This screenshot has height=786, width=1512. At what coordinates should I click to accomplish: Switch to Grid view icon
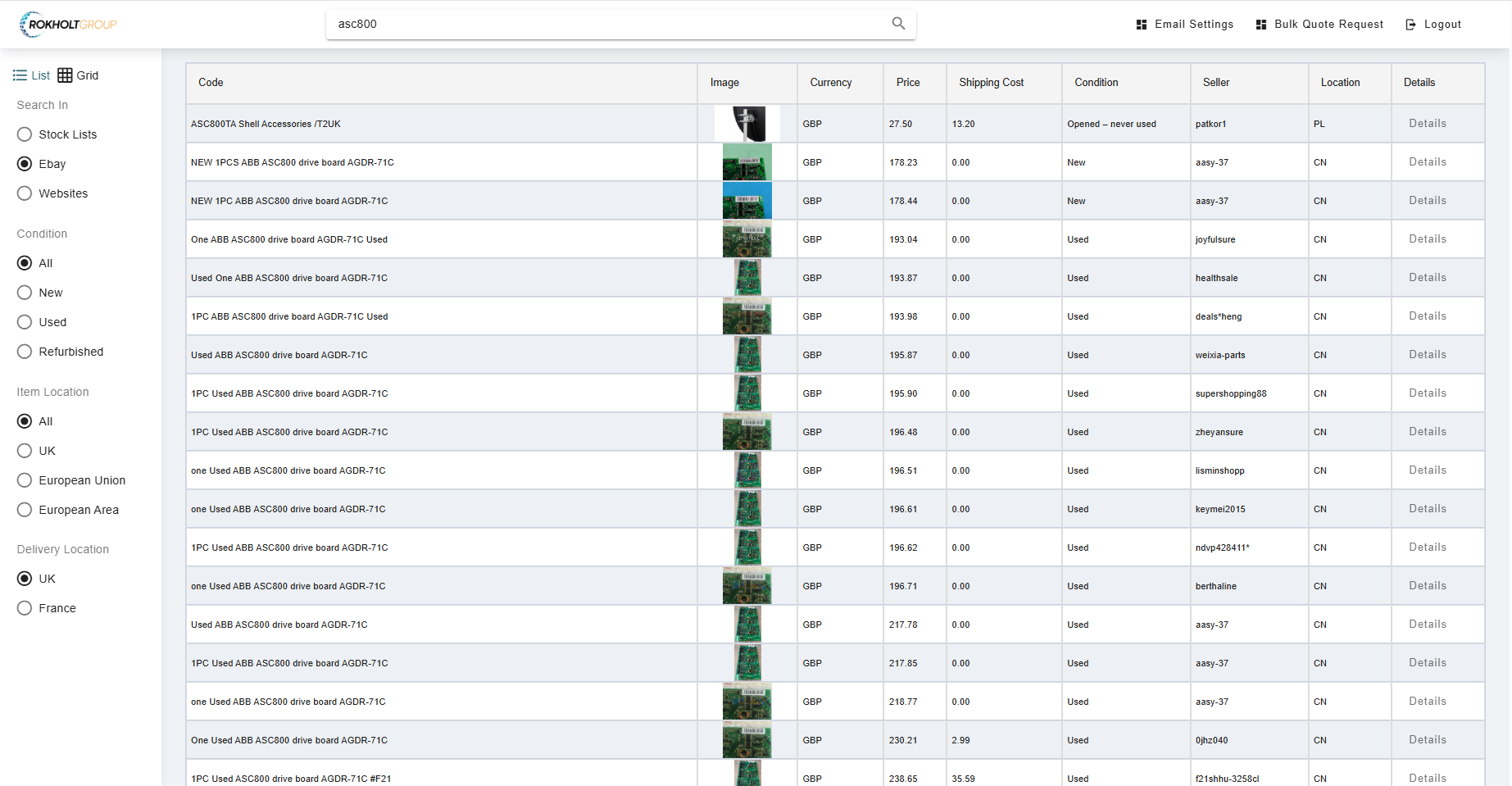[x=66, y=75]
